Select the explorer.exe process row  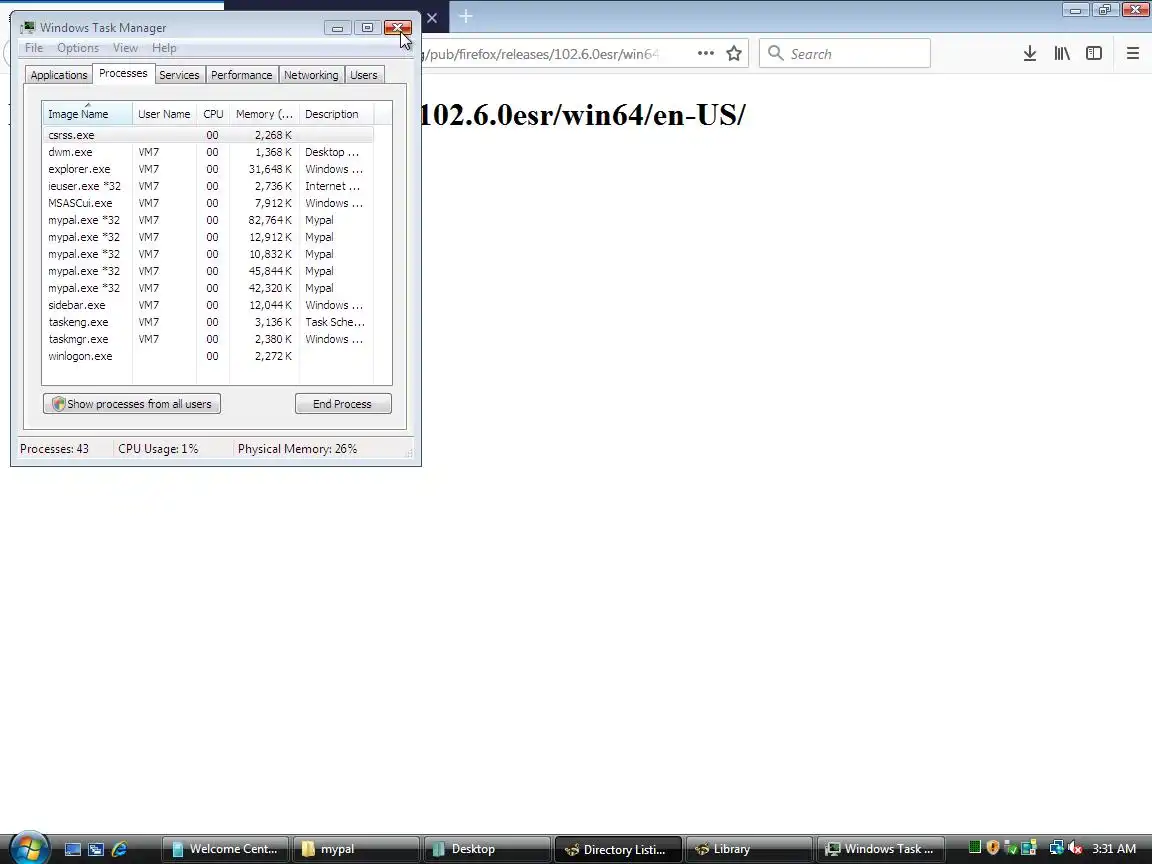(x=208, y=169)
